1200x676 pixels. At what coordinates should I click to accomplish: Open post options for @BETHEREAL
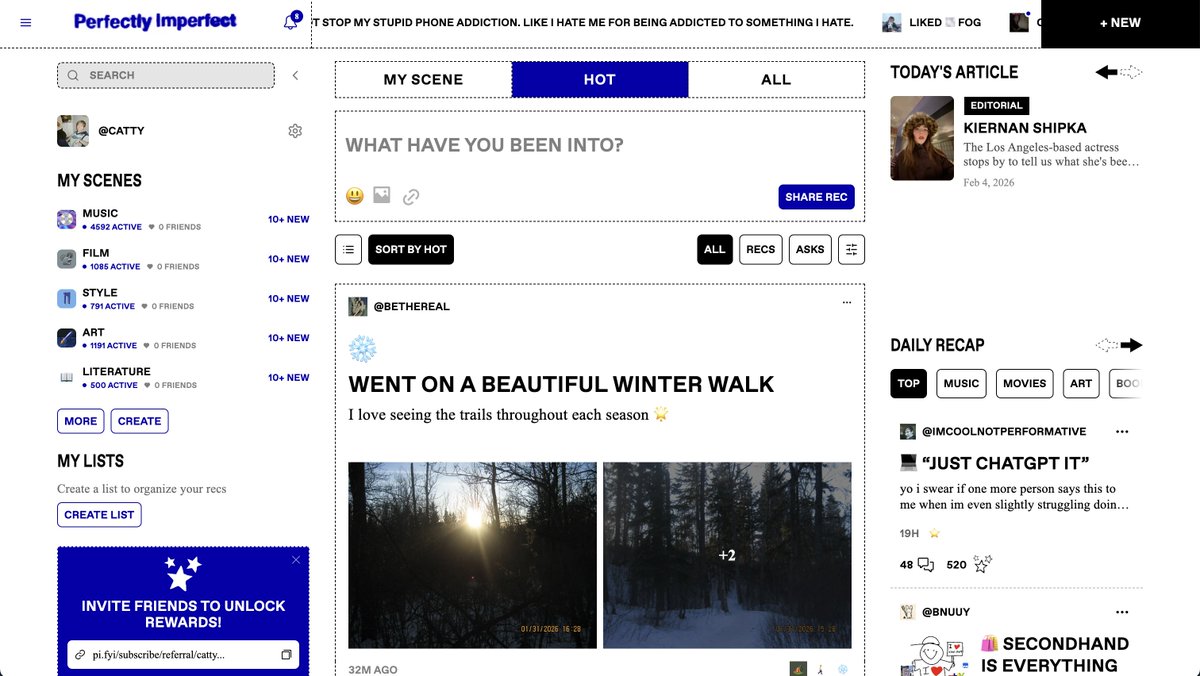[847, 302]
